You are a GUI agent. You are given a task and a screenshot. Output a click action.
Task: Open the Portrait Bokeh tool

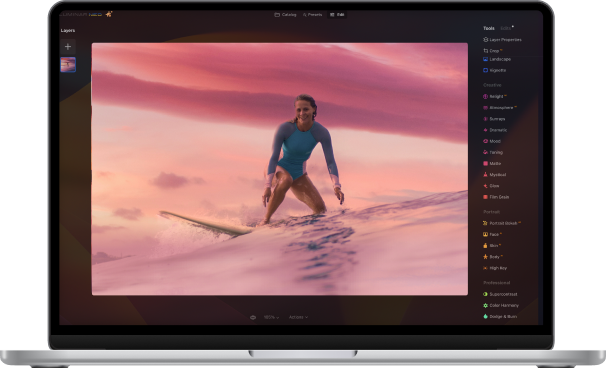point(502,223)
